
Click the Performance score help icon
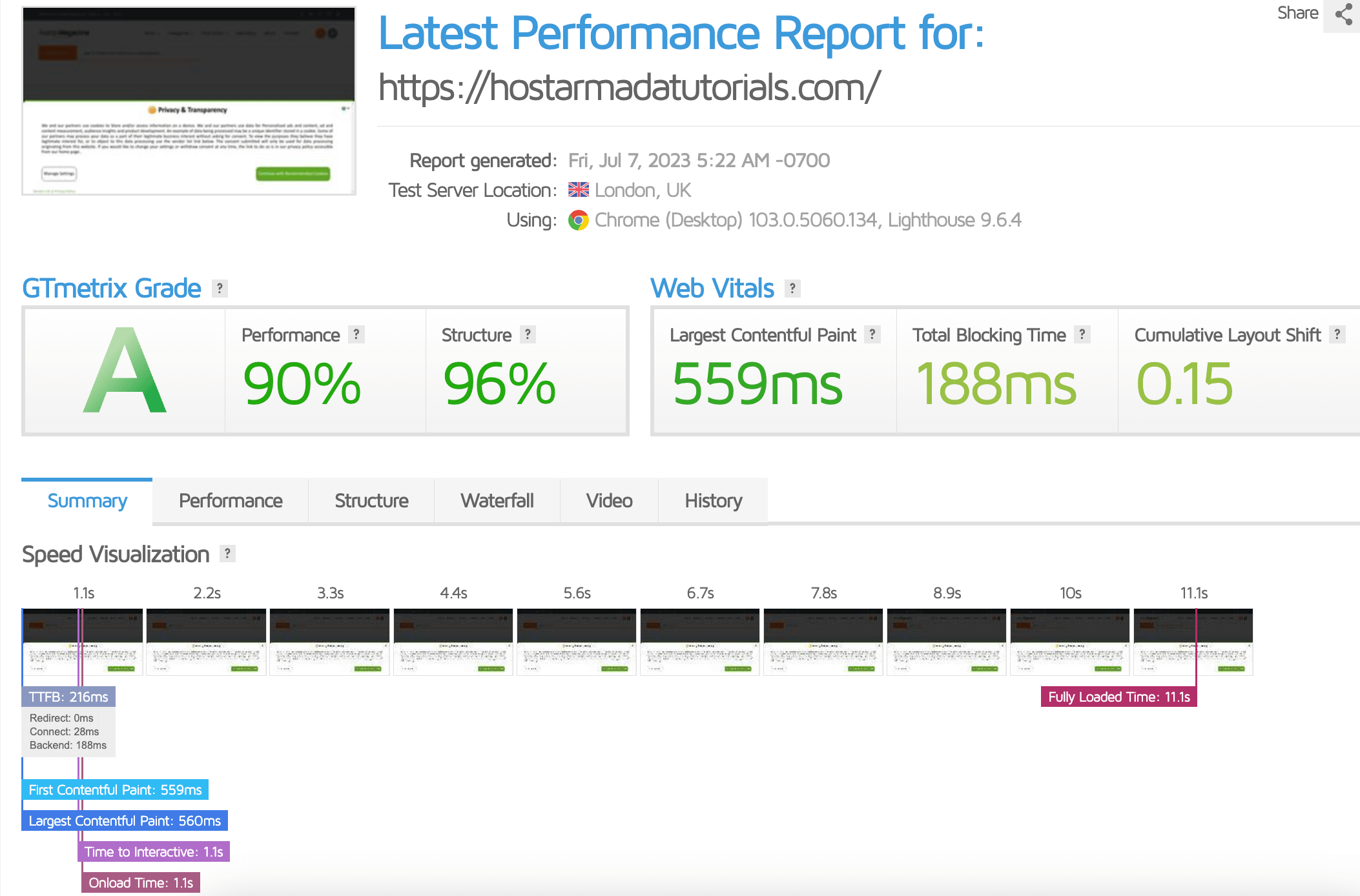click(x=356, y=334)
